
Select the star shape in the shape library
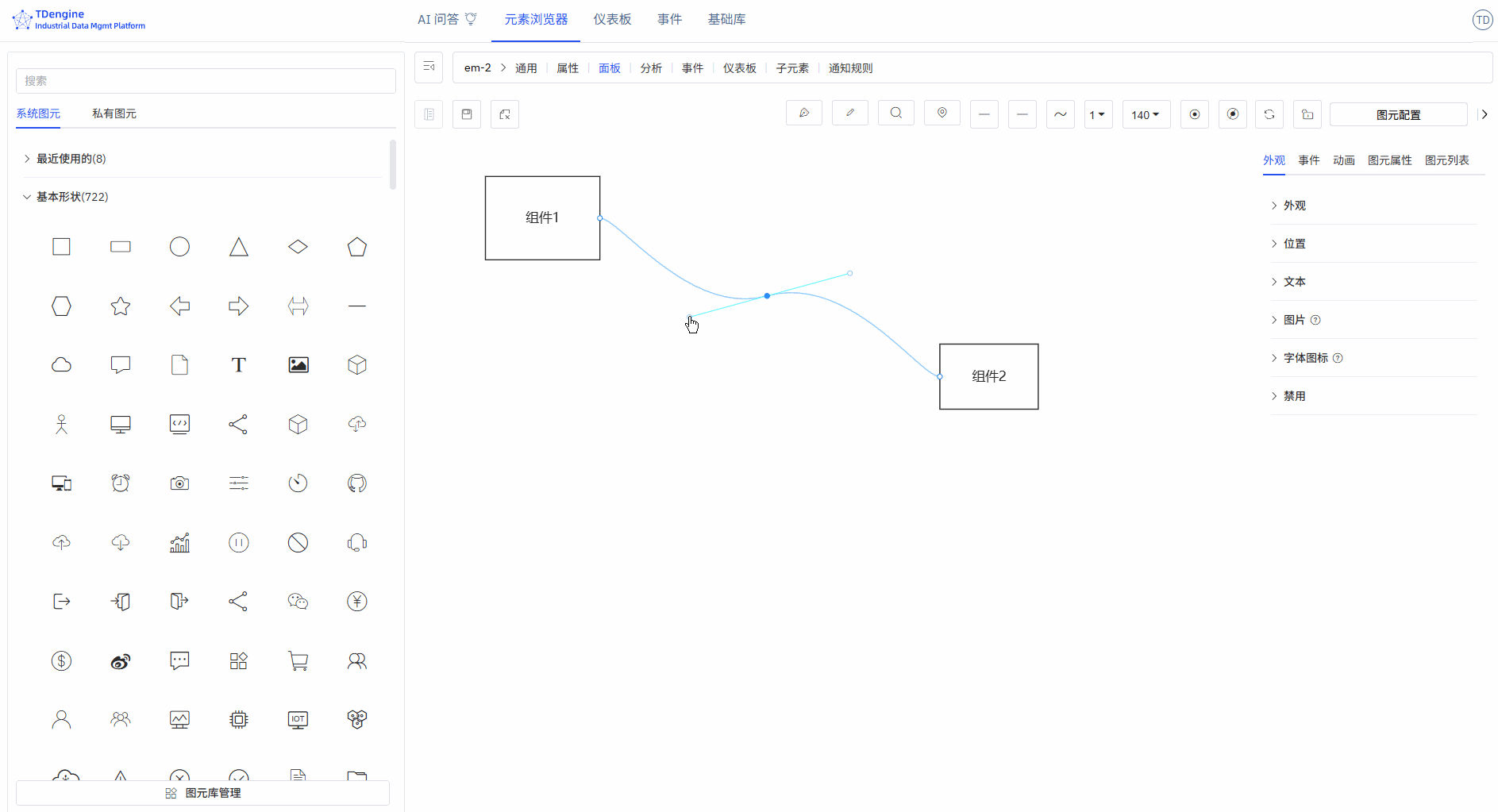(x=120, y=306)
